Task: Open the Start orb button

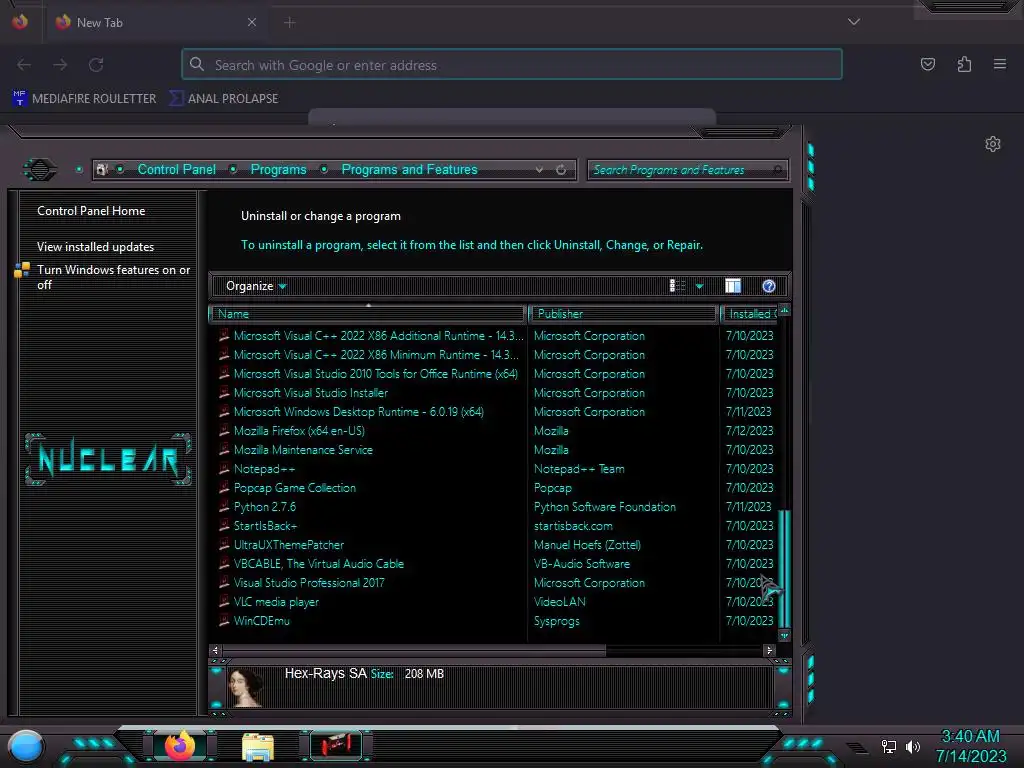Action: coord(25,746)
